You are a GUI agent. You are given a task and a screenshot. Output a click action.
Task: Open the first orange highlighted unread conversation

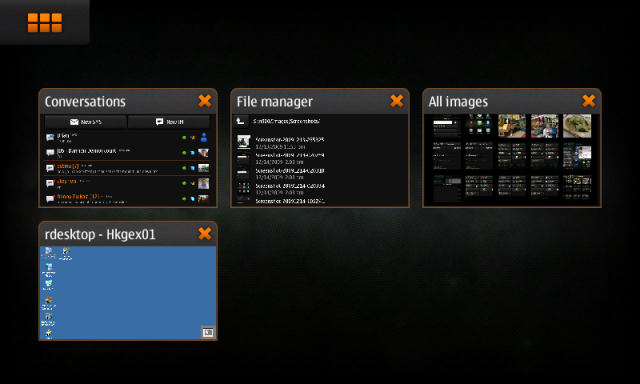(127, 168)
